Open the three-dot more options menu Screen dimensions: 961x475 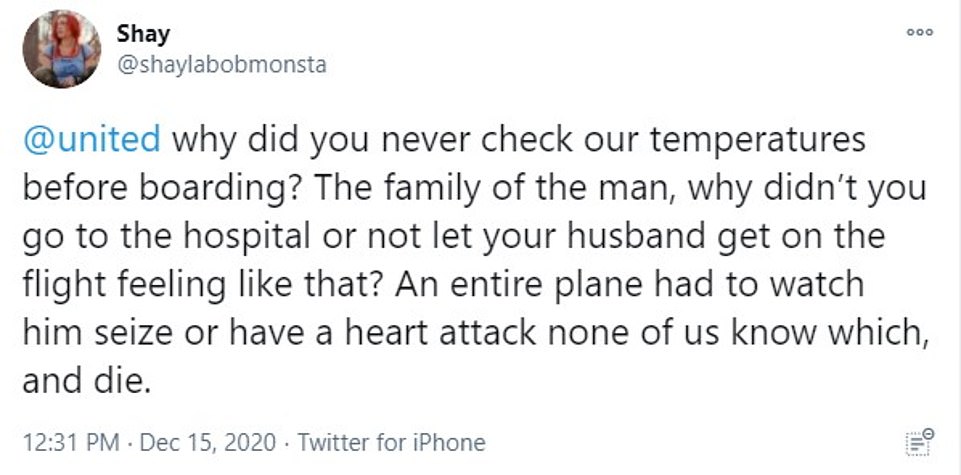tap(919, 33)
